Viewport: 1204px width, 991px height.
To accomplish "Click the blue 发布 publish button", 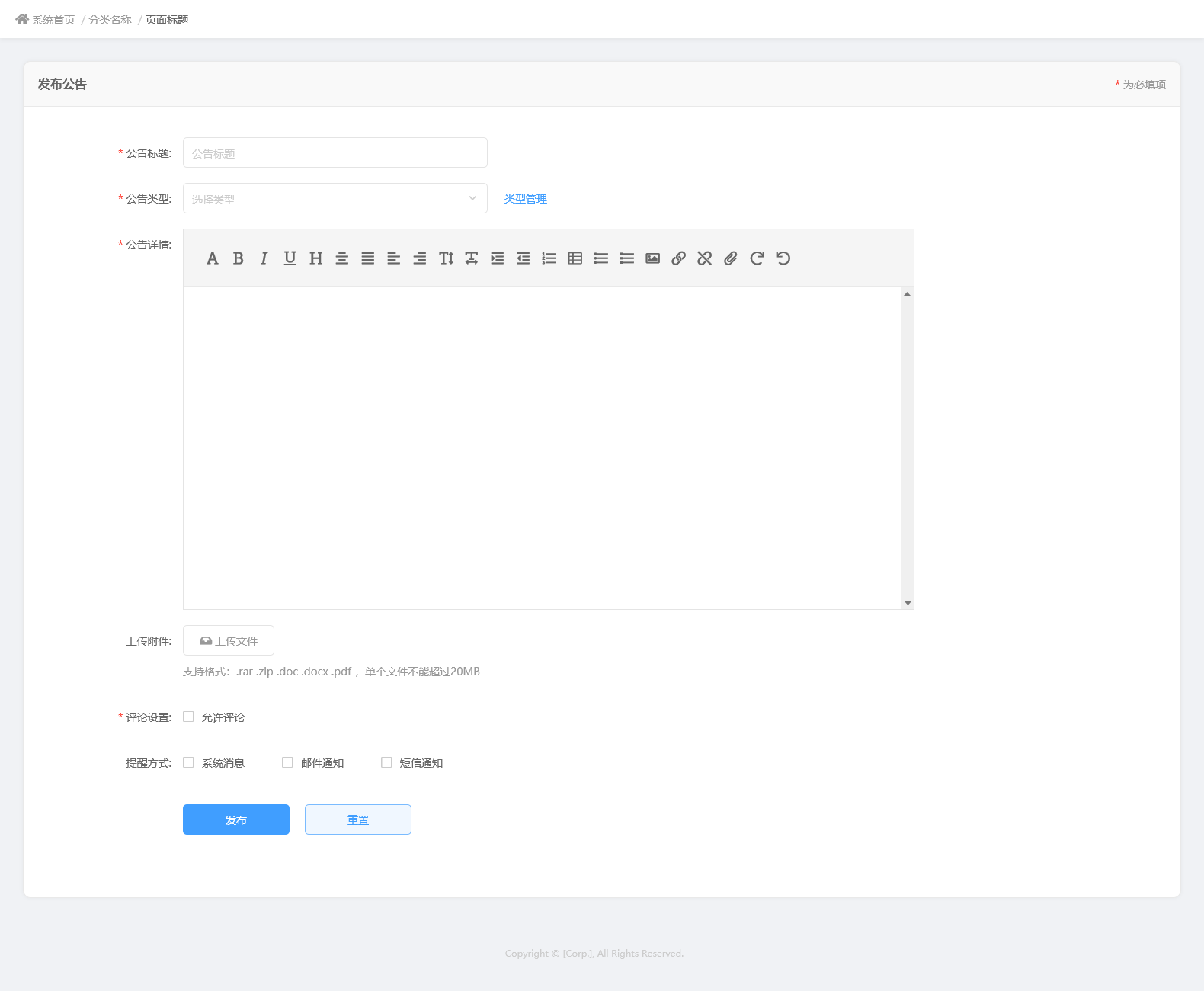I will click(236, 819).
